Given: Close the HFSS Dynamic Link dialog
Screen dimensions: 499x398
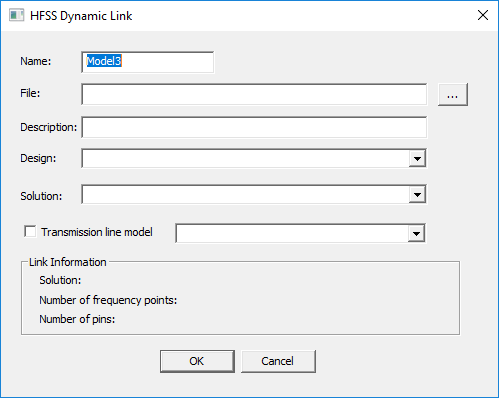Looking at the screenshot, I should 483,15.
